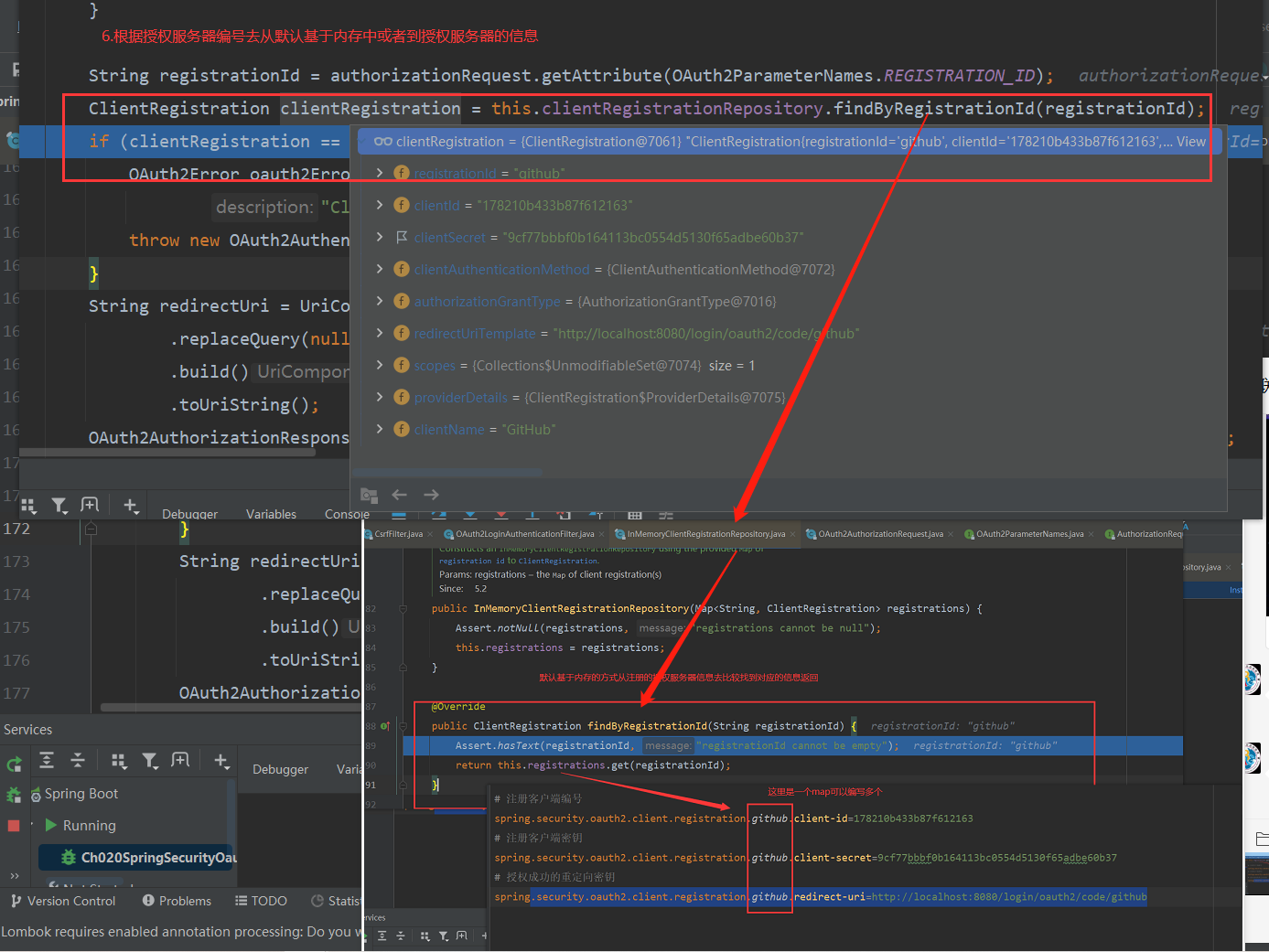The width and height of the screenshot is (1269, 952).
Task: Click the github.client-id property line
Action: coord(734,818)
